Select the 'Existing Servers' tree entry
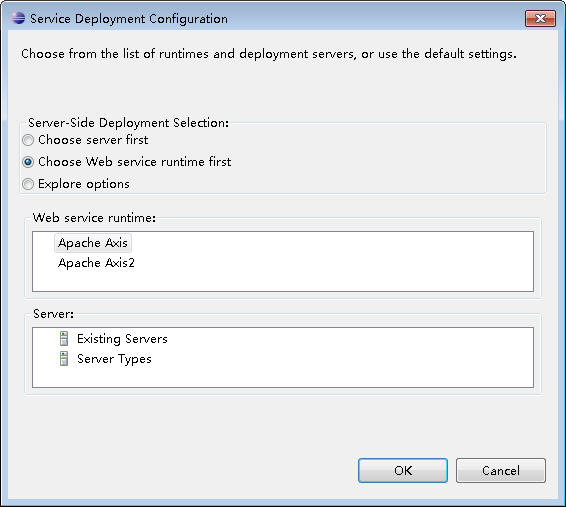This screenshot has height=507, width=566. tap(122, 339)
